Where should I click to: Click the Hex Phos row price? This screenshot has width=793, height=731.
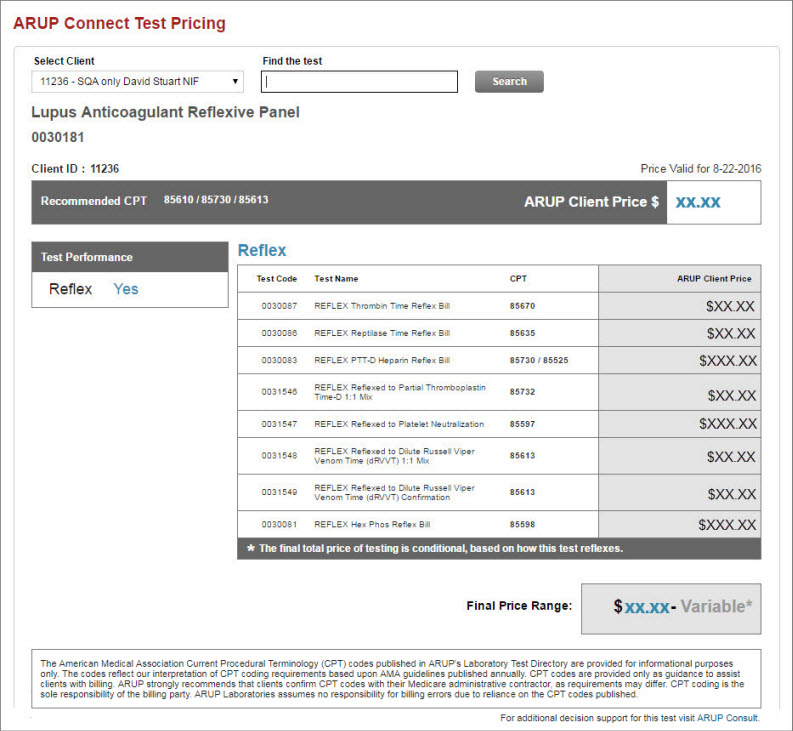pos(727,525)
